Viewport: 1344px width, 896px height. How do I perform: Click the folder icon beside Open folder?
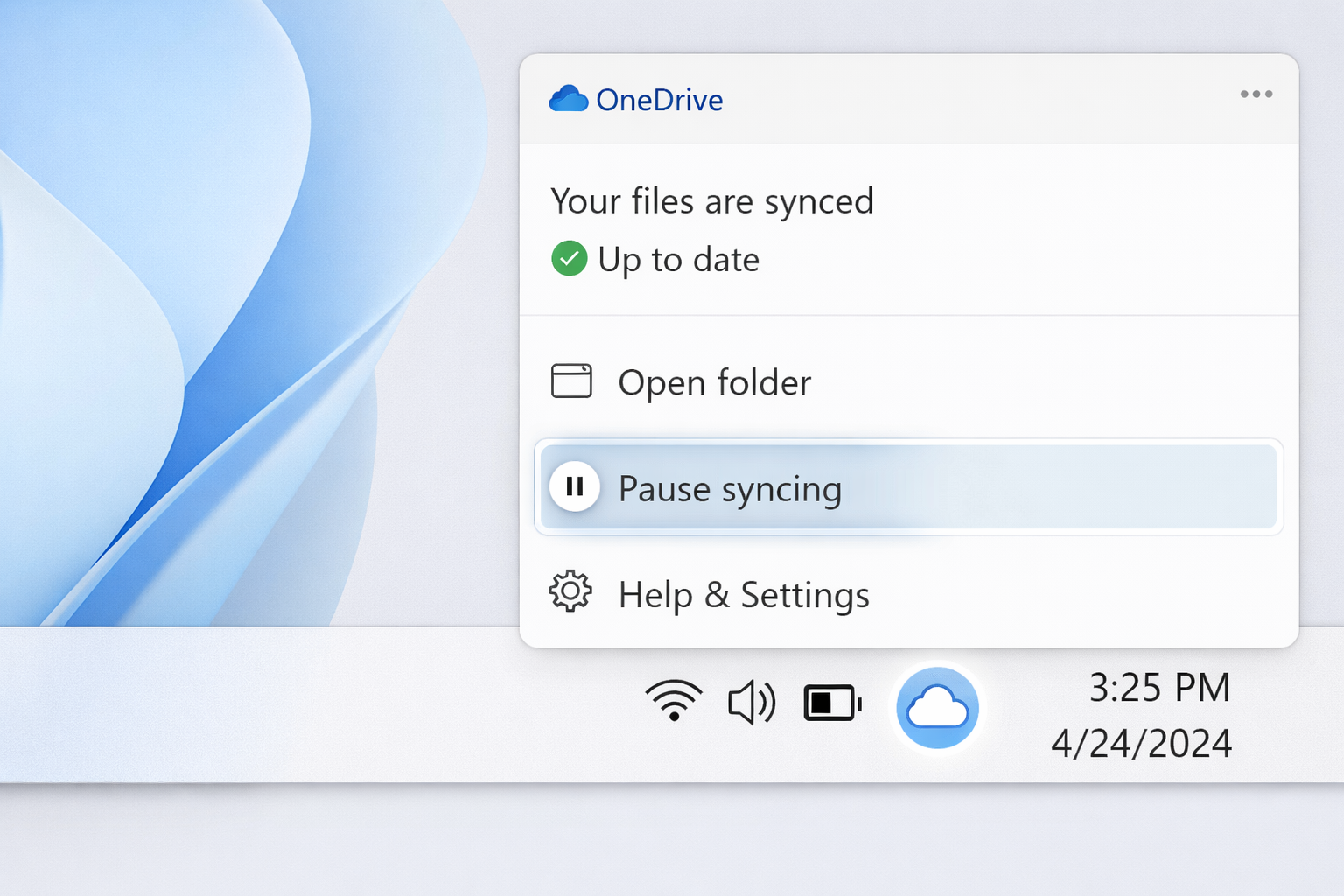tap(571, 381)
